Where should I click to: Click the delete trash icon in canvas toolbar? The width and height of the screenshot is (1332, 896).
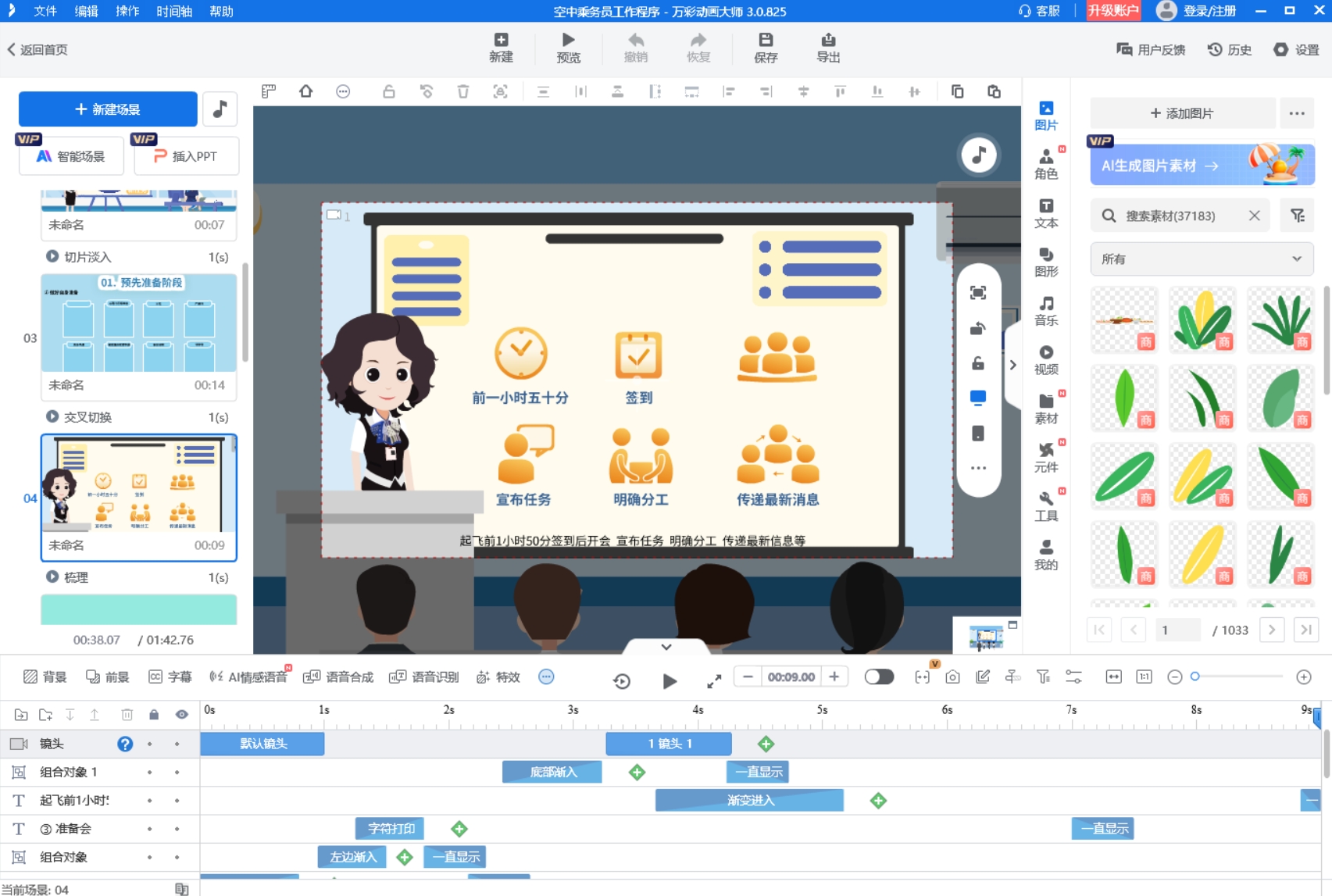(463, 91)
